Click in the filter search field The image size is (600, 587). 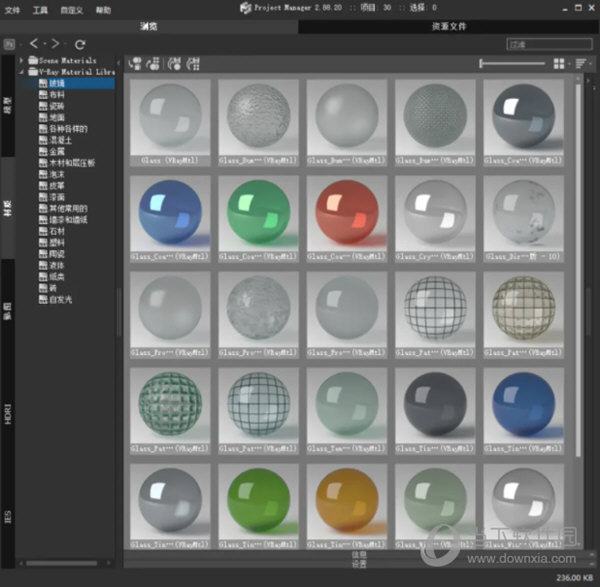tap(549, 44)
